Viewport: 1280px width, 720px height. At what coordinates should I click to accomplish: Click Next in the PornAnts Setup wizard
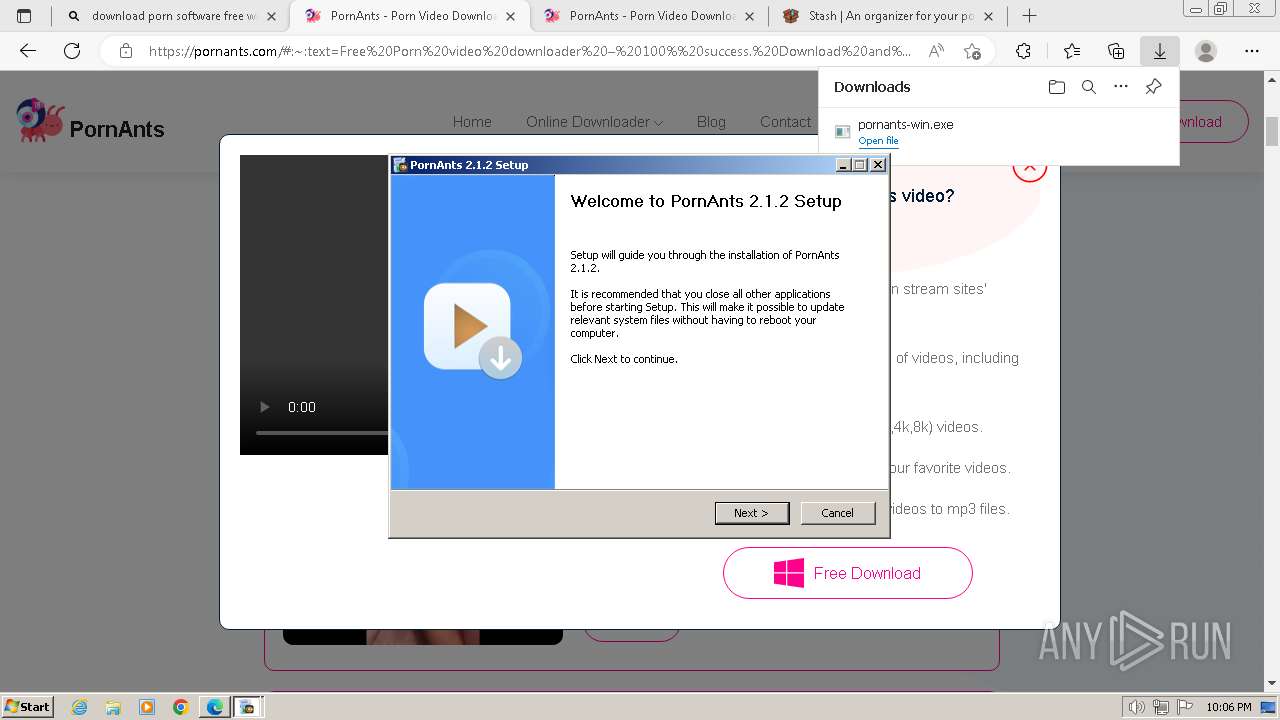pos(752,513)
